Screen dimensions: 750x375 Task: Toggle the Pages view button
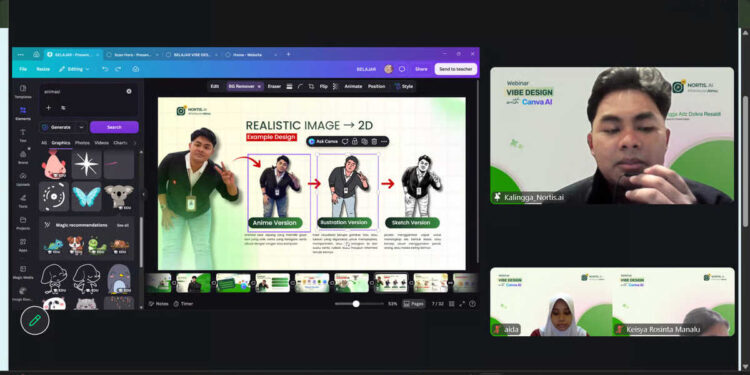(x=414, y=304)
